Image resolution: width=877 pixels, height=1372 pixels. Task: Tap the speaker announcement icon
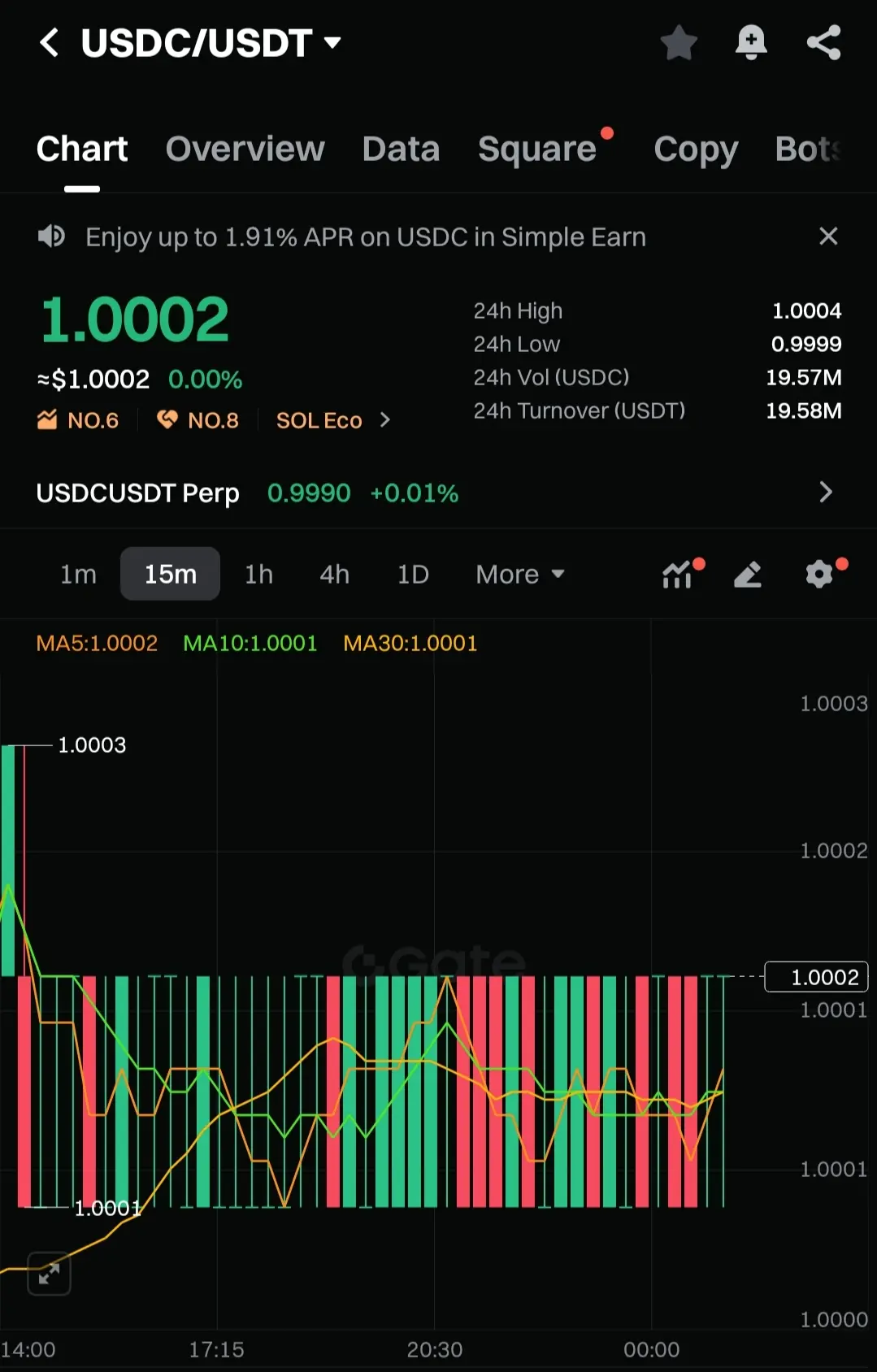(51, 237)
